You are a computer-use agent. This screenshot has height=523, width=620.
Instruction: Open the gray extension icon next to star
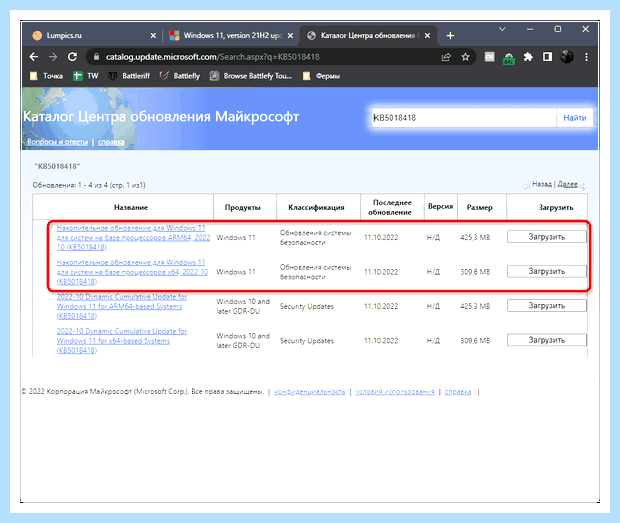tap(490, 57)
